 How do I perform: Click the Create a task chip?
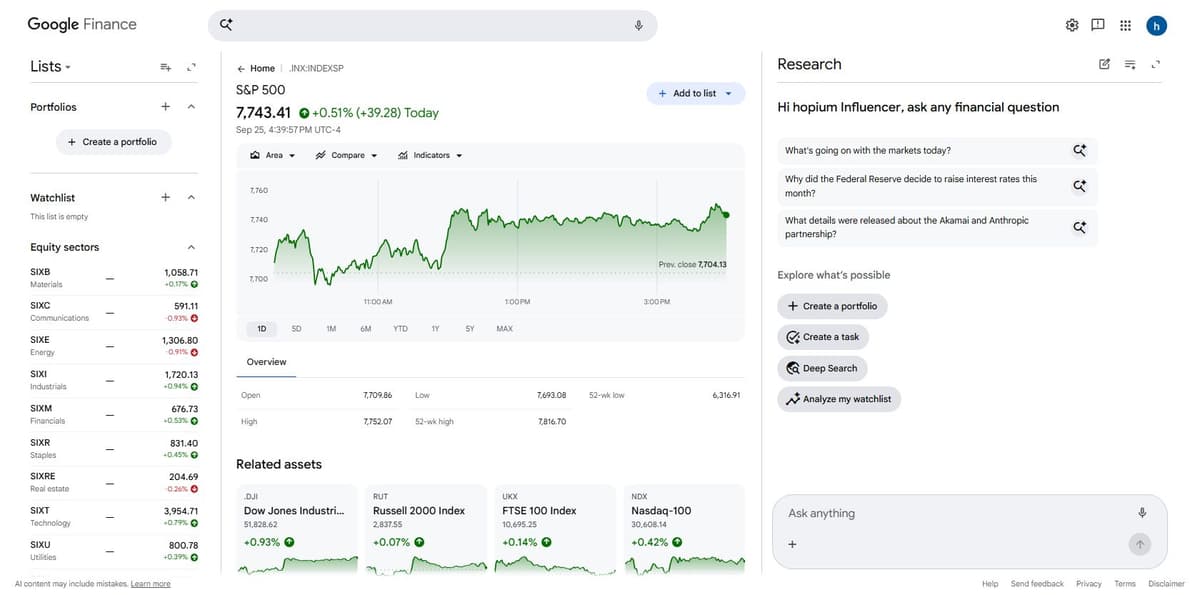[x=823, y=337]
